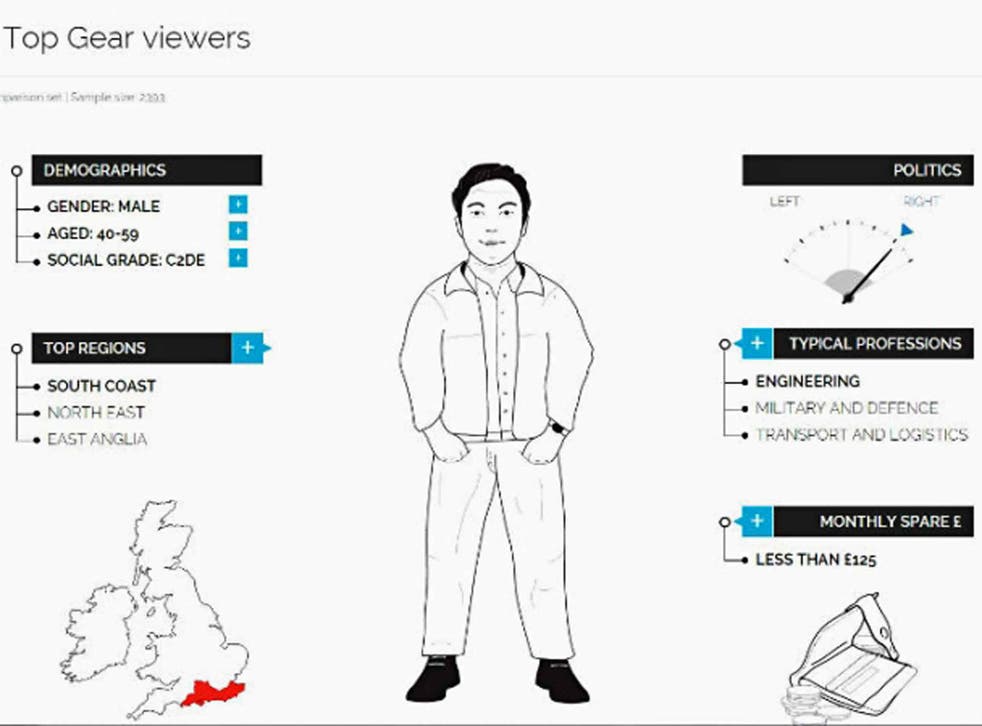Open Typical Professions plus button
Screen dimensions: 982x726
(x=756, y=343)
